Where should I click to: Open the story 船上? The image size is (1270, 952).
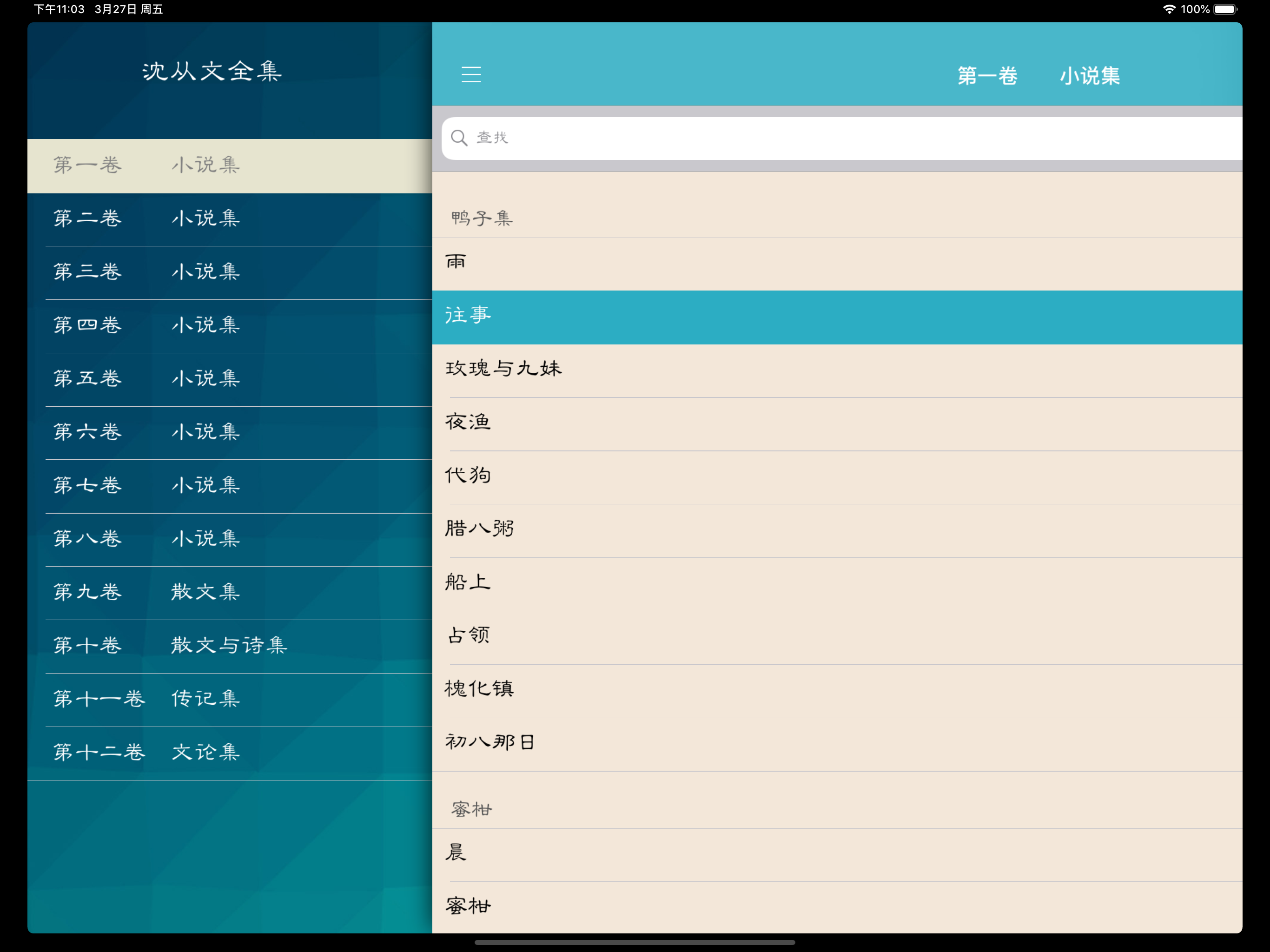(837, 584)
